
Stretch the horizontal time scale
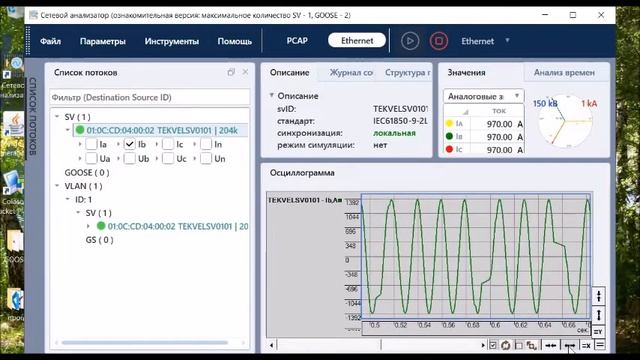570,345
